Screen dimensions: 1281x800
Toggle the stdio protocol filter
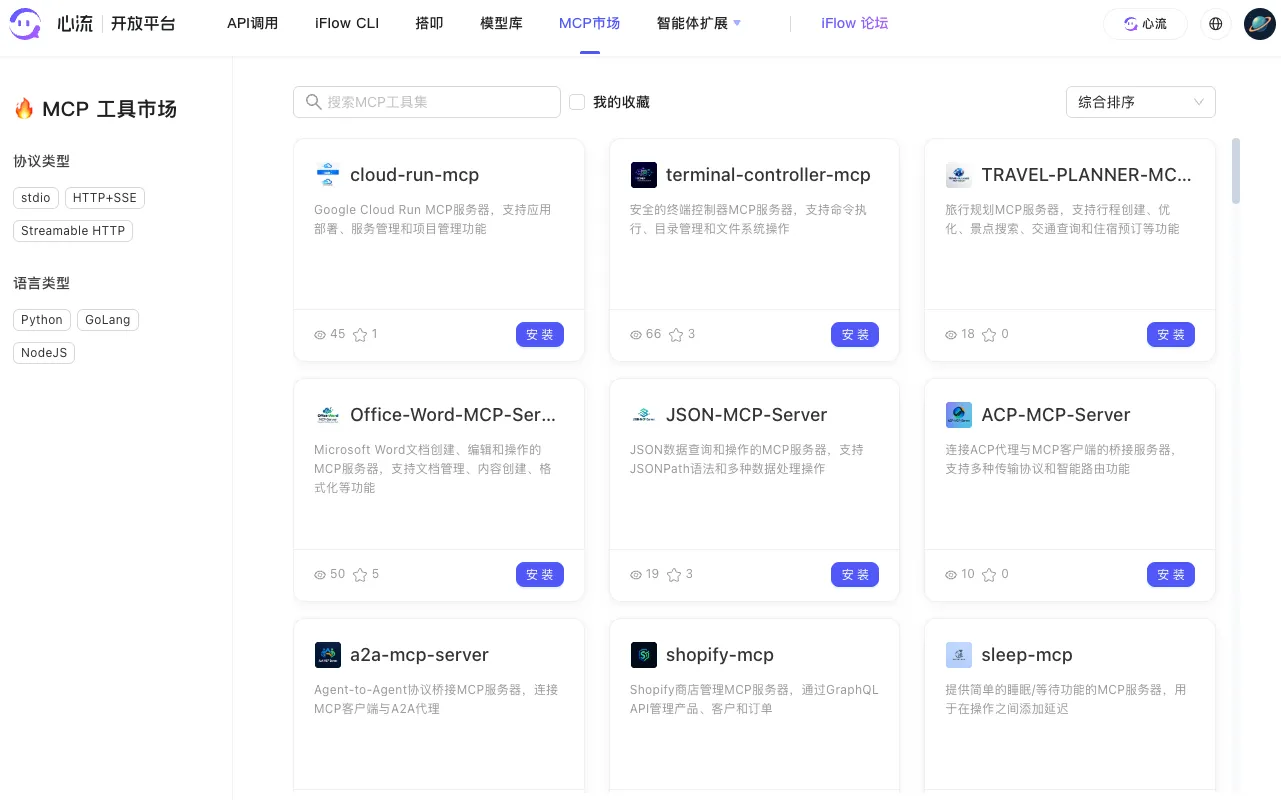pyautogui.click(x=36, y=198)
